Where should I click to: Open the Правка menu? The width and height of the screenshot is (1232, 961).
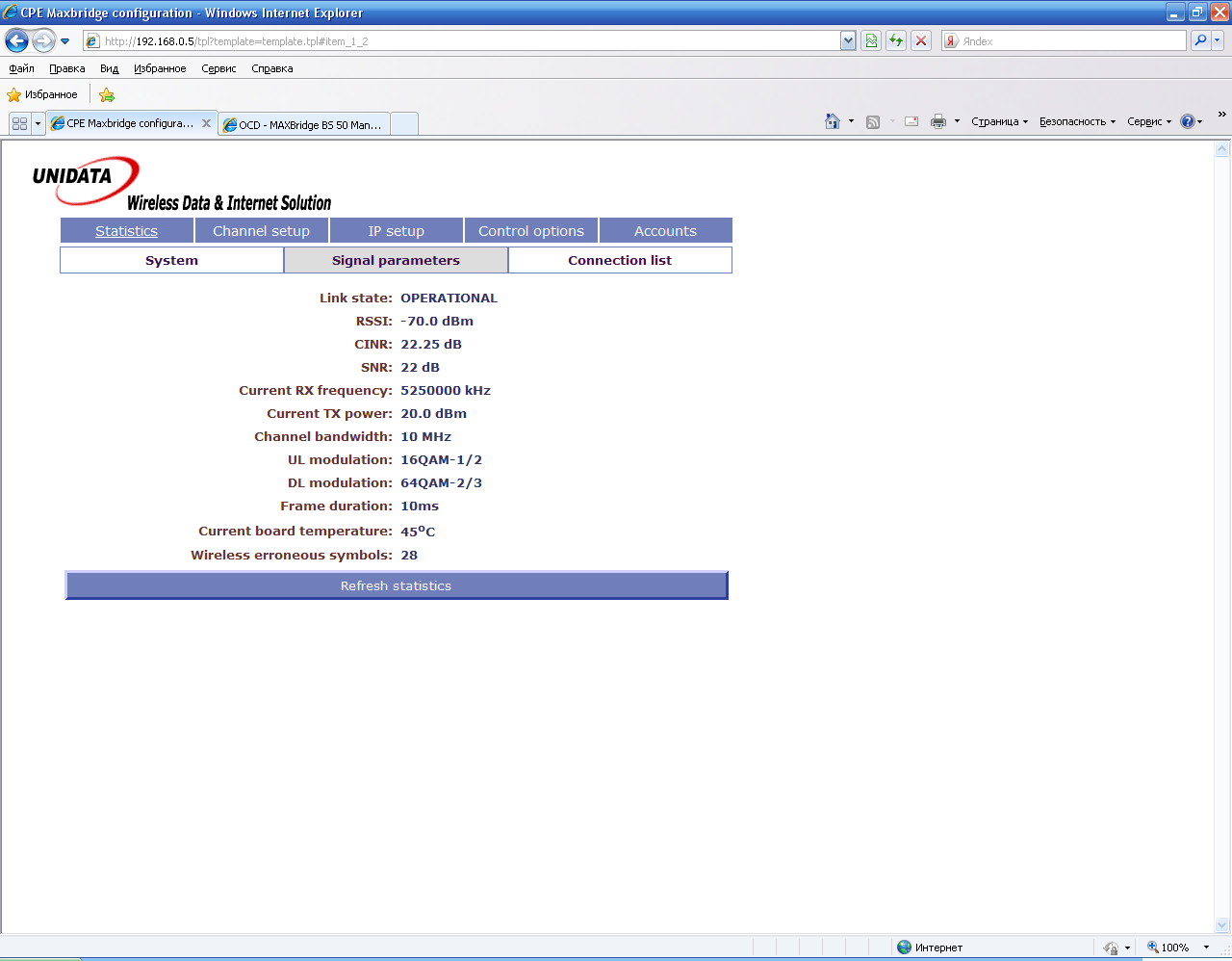pos(67,68)
